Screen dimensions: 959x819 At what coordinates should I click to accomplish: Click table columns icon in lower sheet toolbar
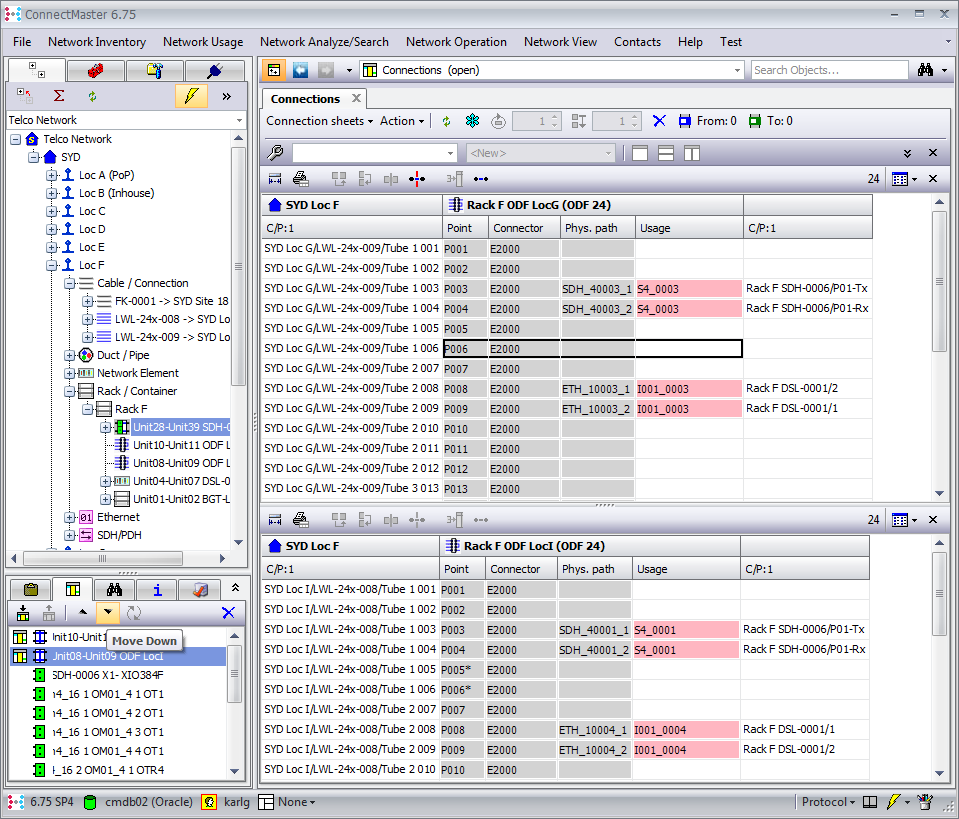click(x=900, y=520)
